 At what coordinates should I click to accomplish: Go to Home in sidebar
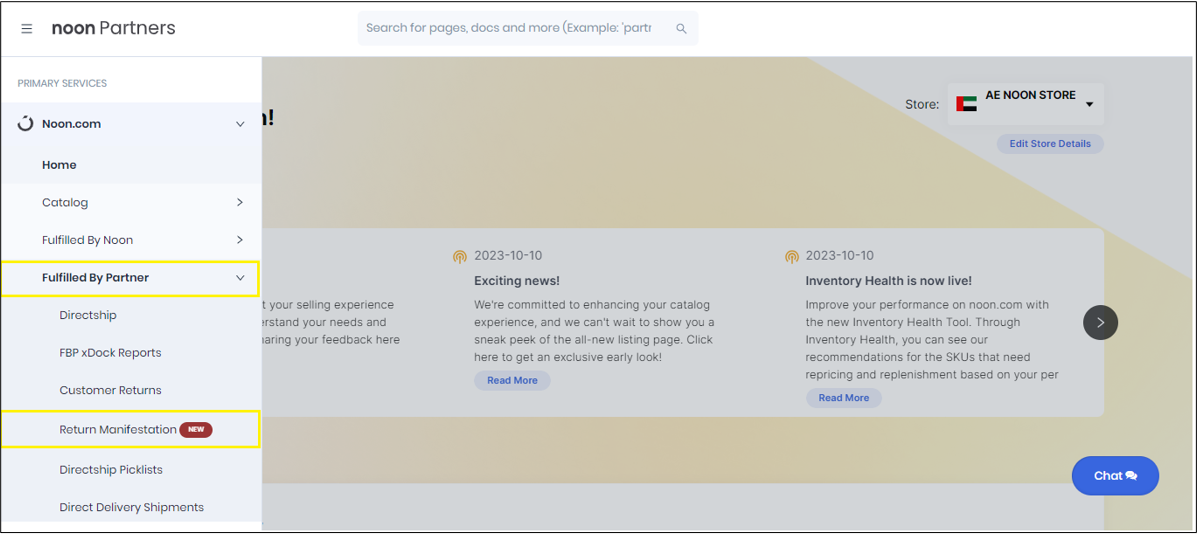59,165
